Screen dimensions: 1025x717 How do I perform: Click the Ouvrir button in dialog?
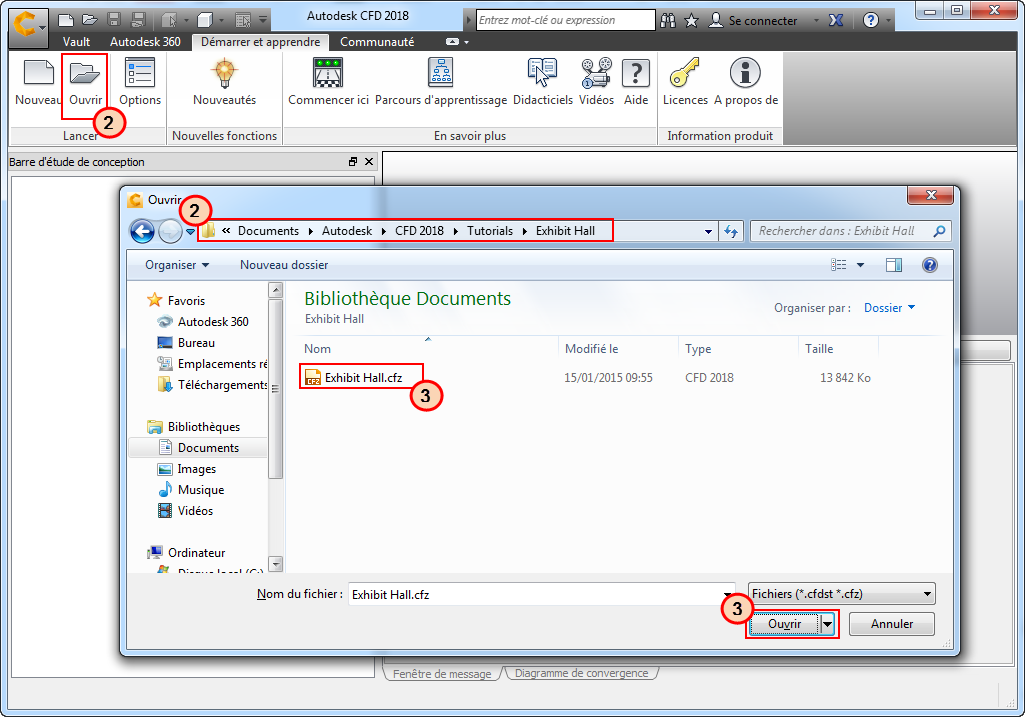click(784, 624)
